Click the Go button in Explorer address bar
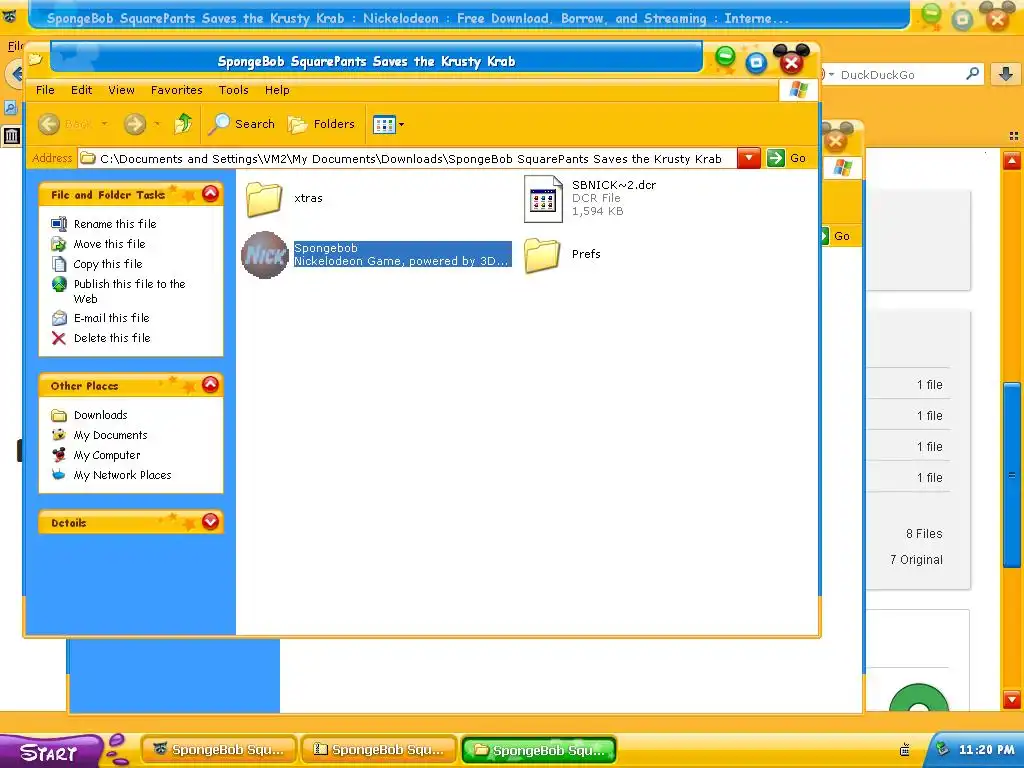 pyautogui.click(x=786, y=158)
